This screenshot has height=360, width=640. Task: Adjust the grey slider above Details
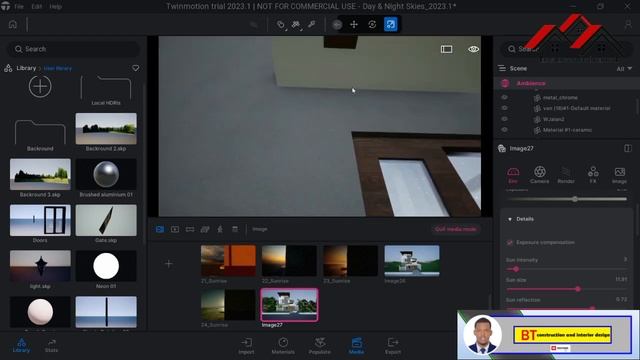click(x=566, y=199)
